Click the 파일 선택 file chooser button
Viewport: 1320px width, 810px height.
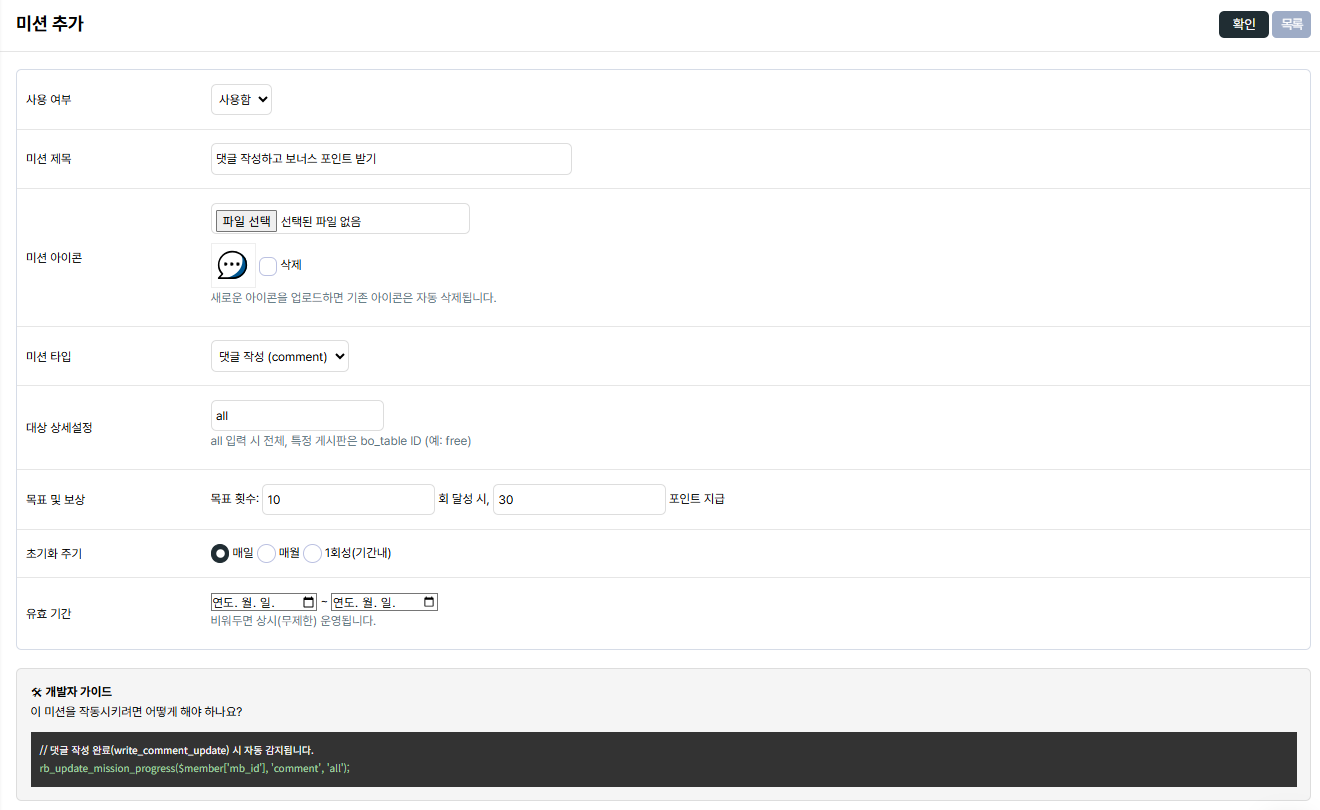(x=246, y=220)
